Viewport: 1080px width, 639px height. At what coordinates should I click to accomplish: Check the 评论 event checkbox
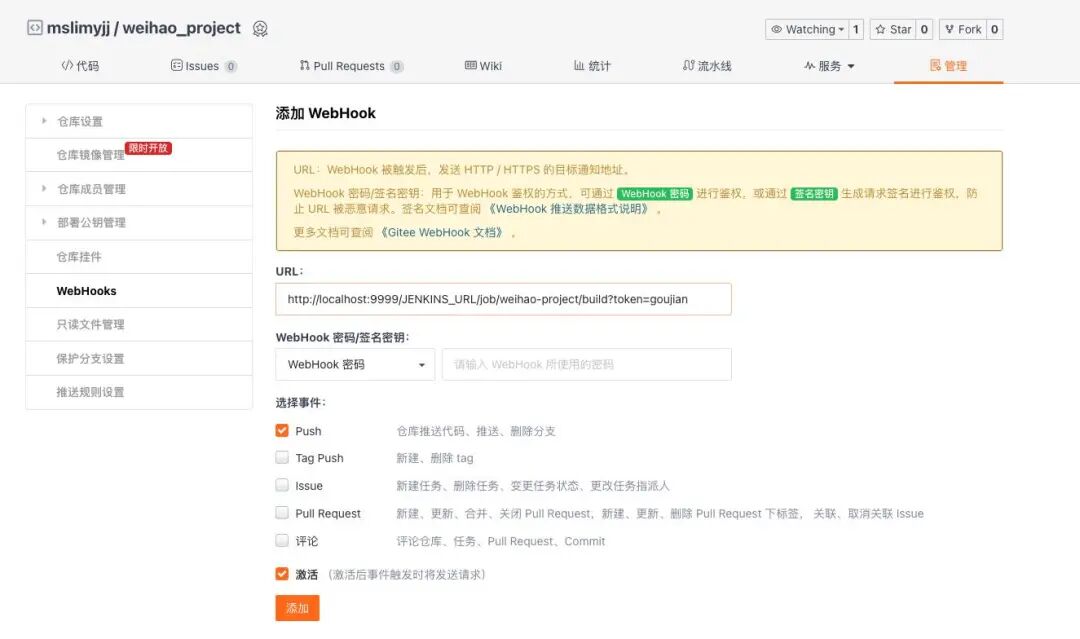[282, 541]
